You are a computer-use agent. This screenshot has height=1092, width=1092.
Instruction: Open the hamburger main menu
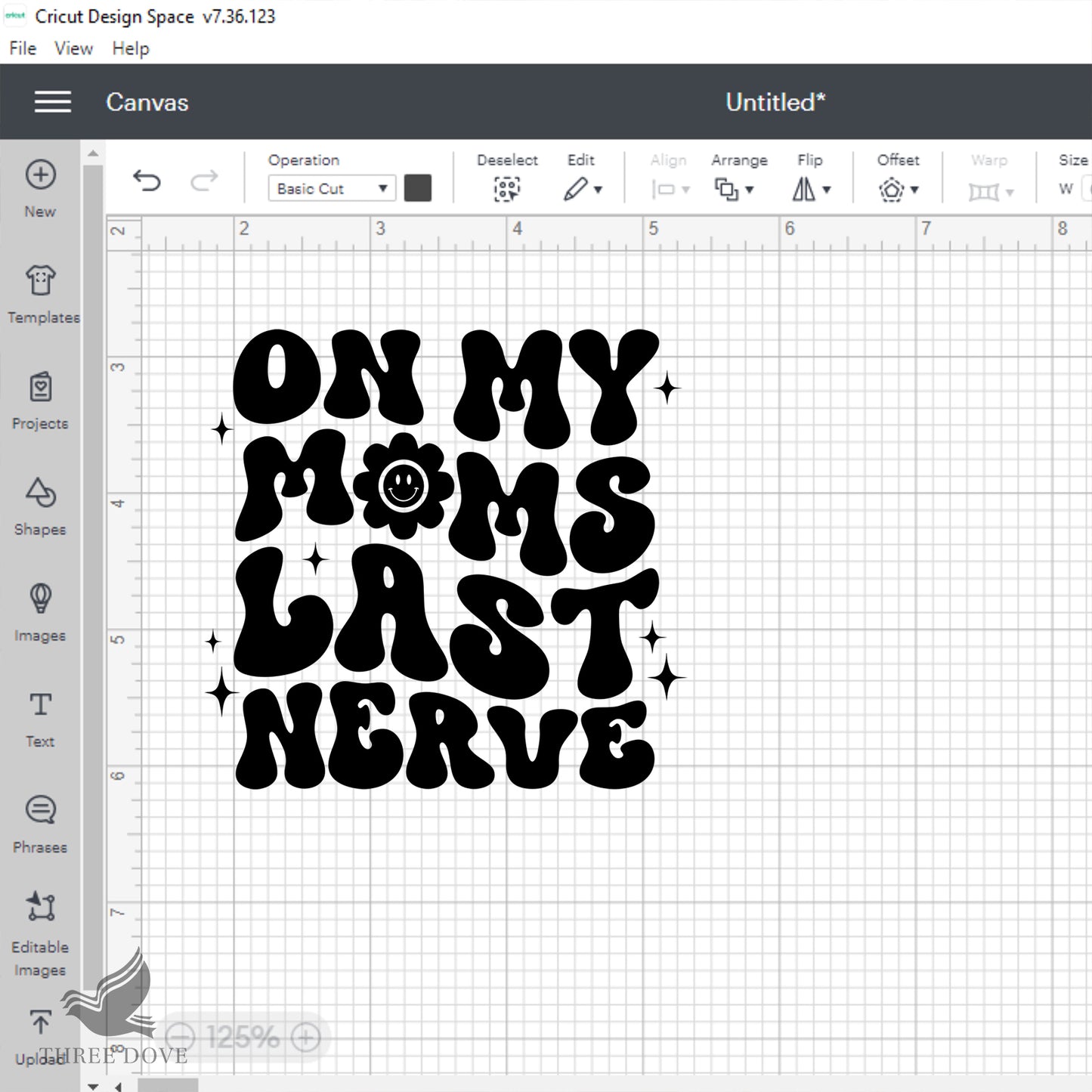pos(53,102)
